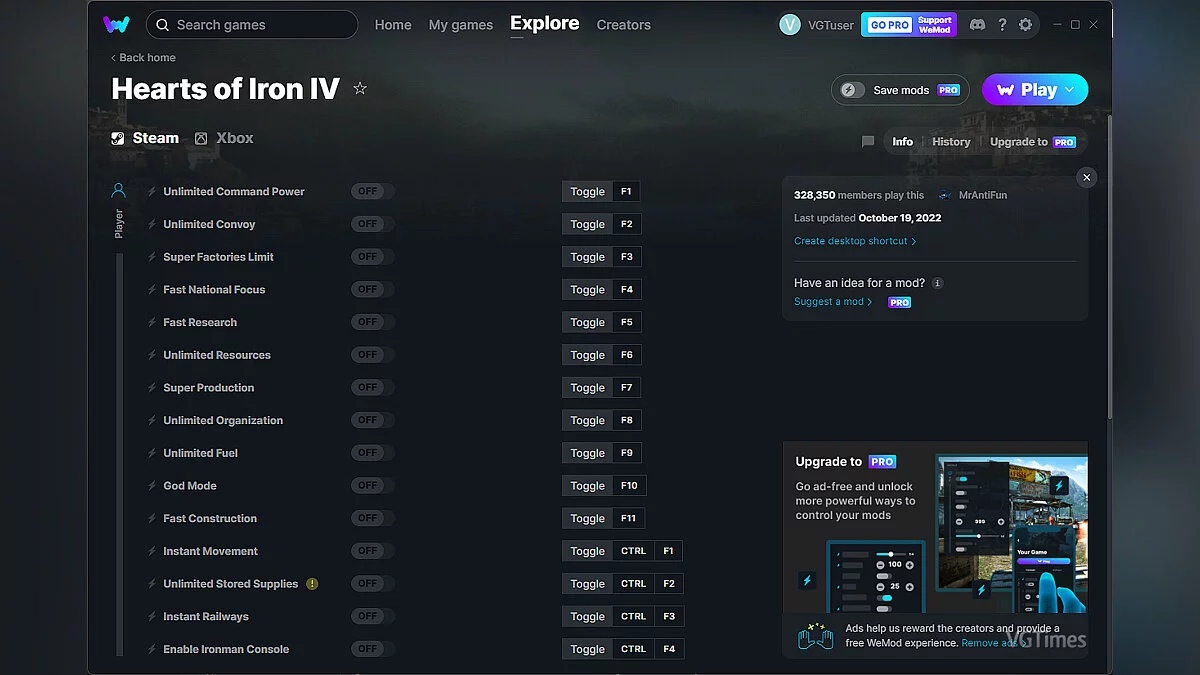Screen dimensions: 1200x675
Task: Open the Discord icon link
Action: point(977,25)
